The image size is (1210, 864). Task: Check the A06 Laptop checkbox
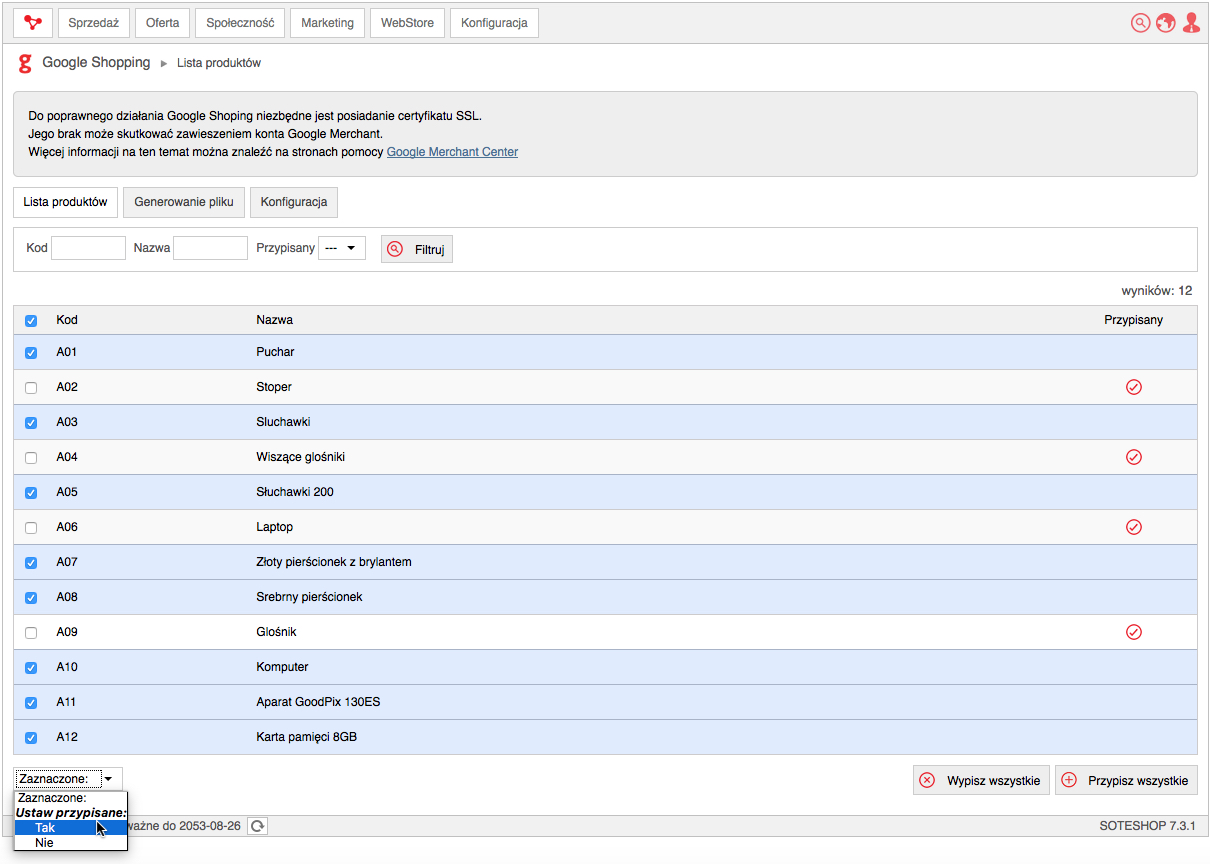(x=31, y=528)
